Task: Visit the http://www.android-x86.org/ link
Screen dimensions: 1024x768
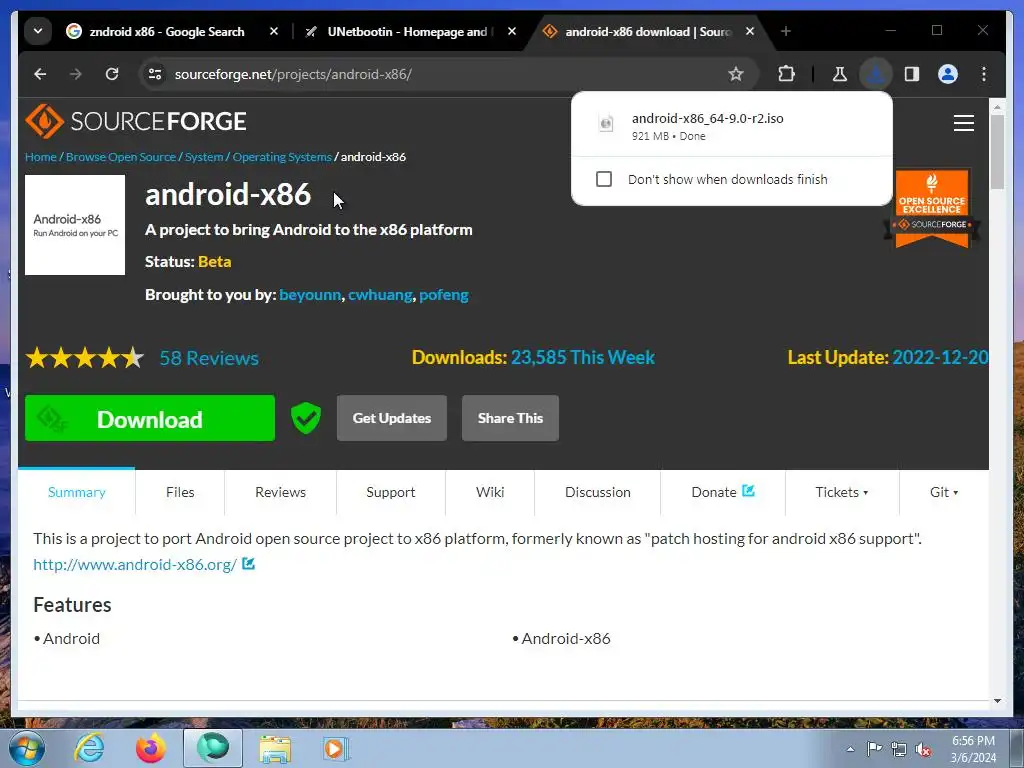Action: (135, 564)
